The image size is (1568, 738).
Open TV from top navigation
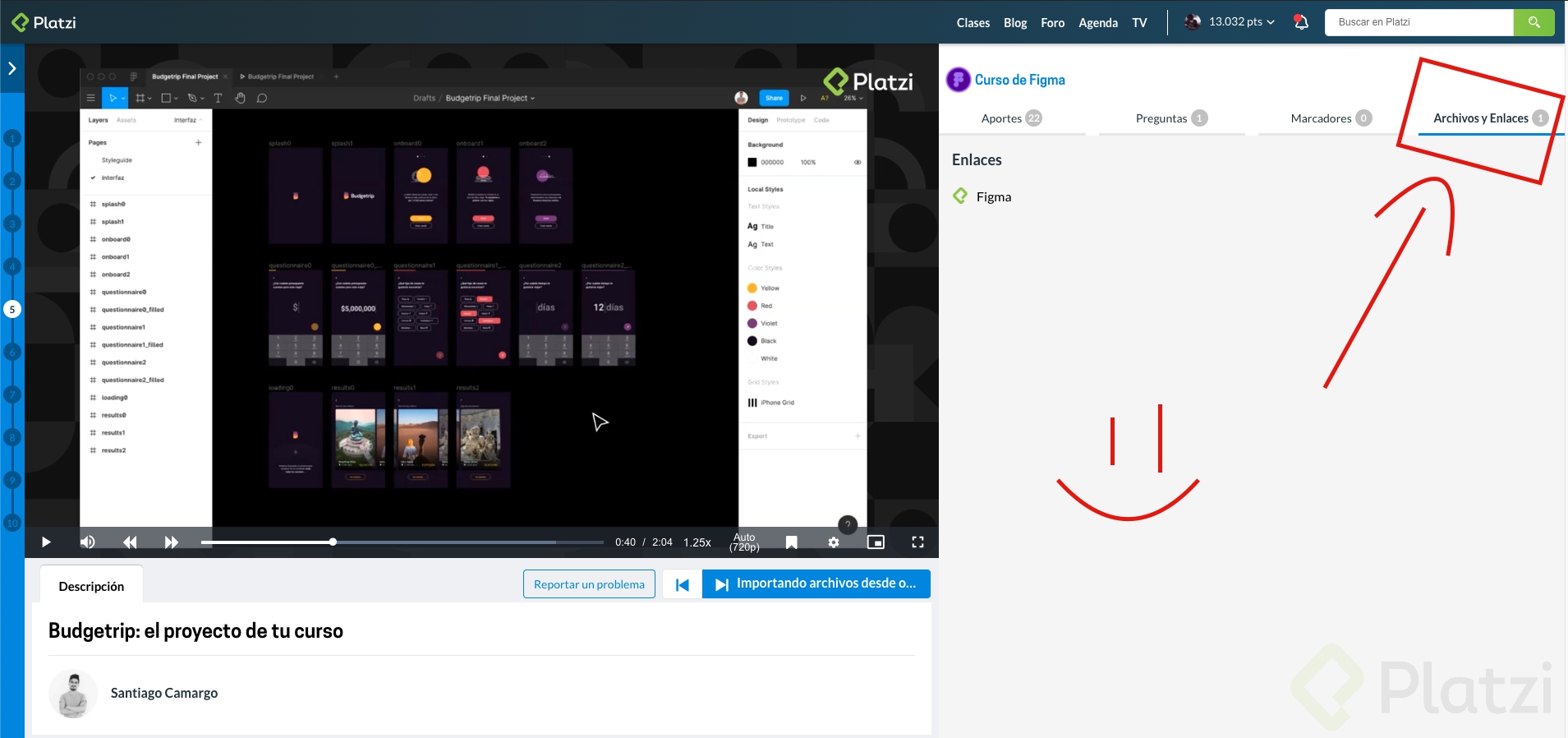pos(1139,23)
